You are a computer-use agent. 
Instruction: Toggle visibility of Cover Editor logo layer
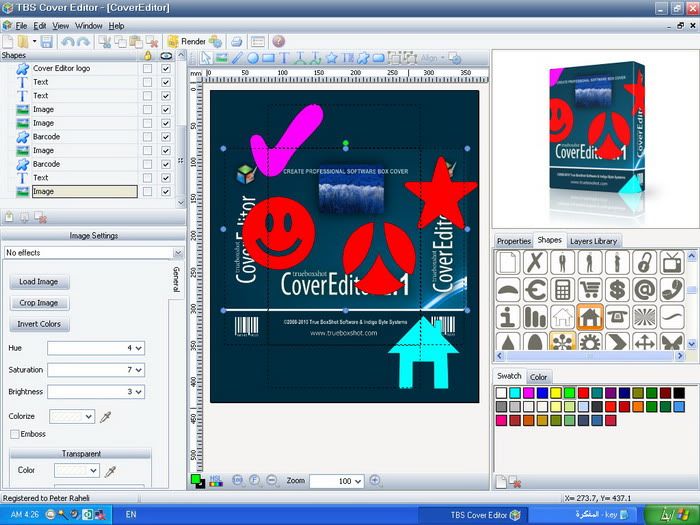pos(166,69)
